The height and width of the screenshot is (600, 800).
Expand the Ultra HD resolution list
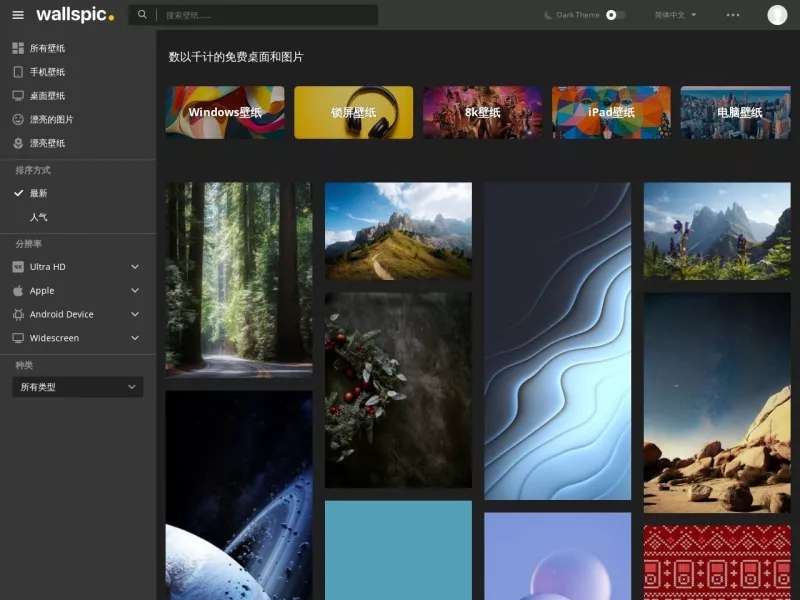135,267
